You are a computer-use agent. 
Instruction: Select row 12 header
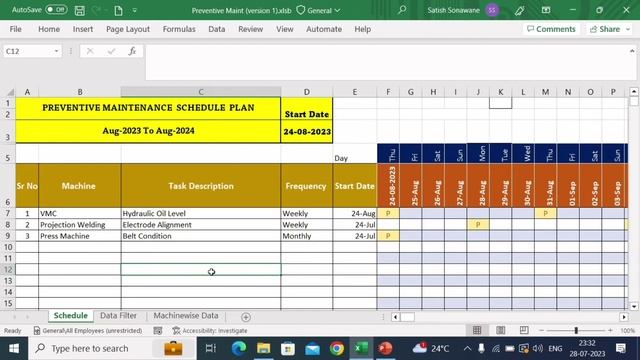[x=8, y=269]
